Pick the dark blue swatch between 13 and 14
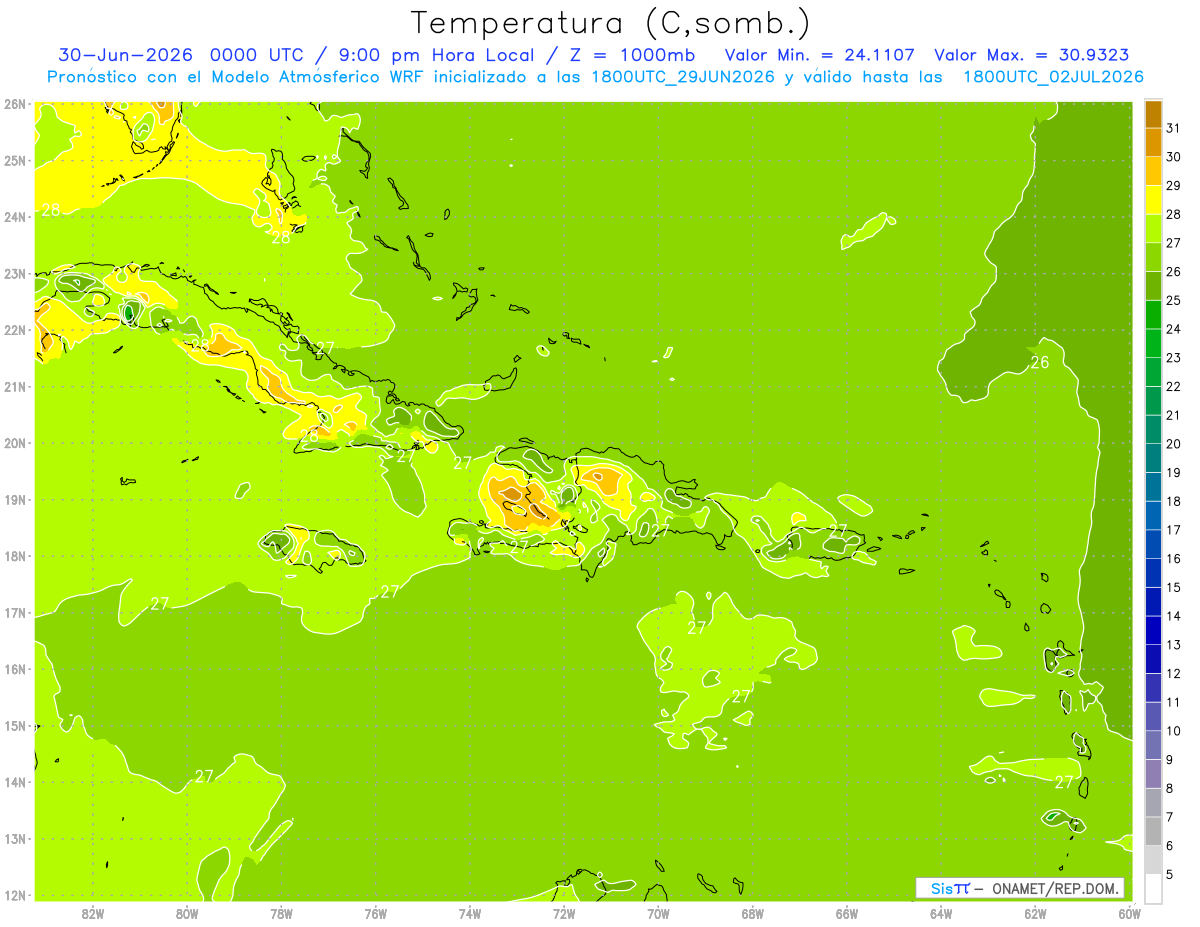 click(1153, 630)
